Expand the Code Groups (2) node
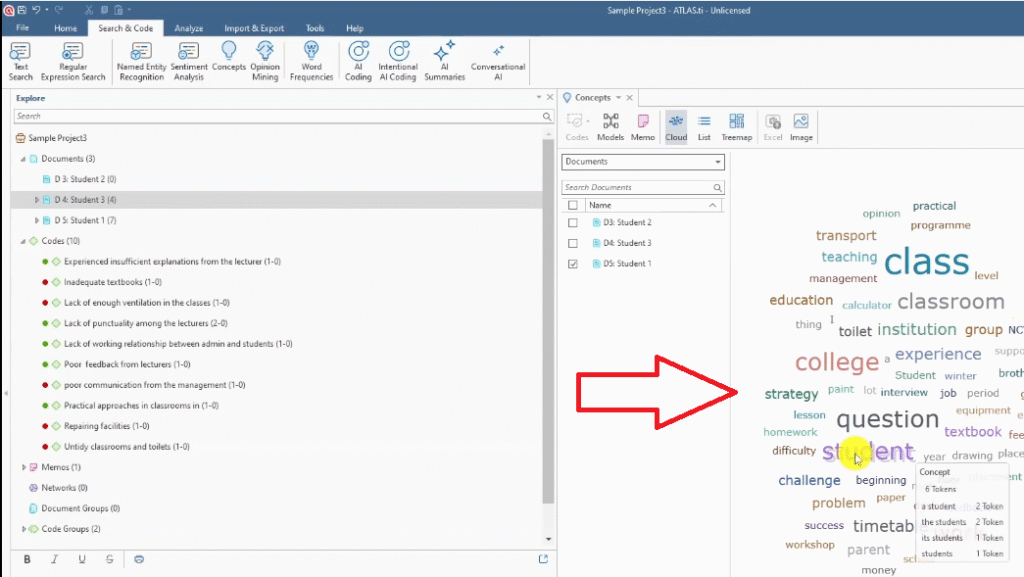 24,529
